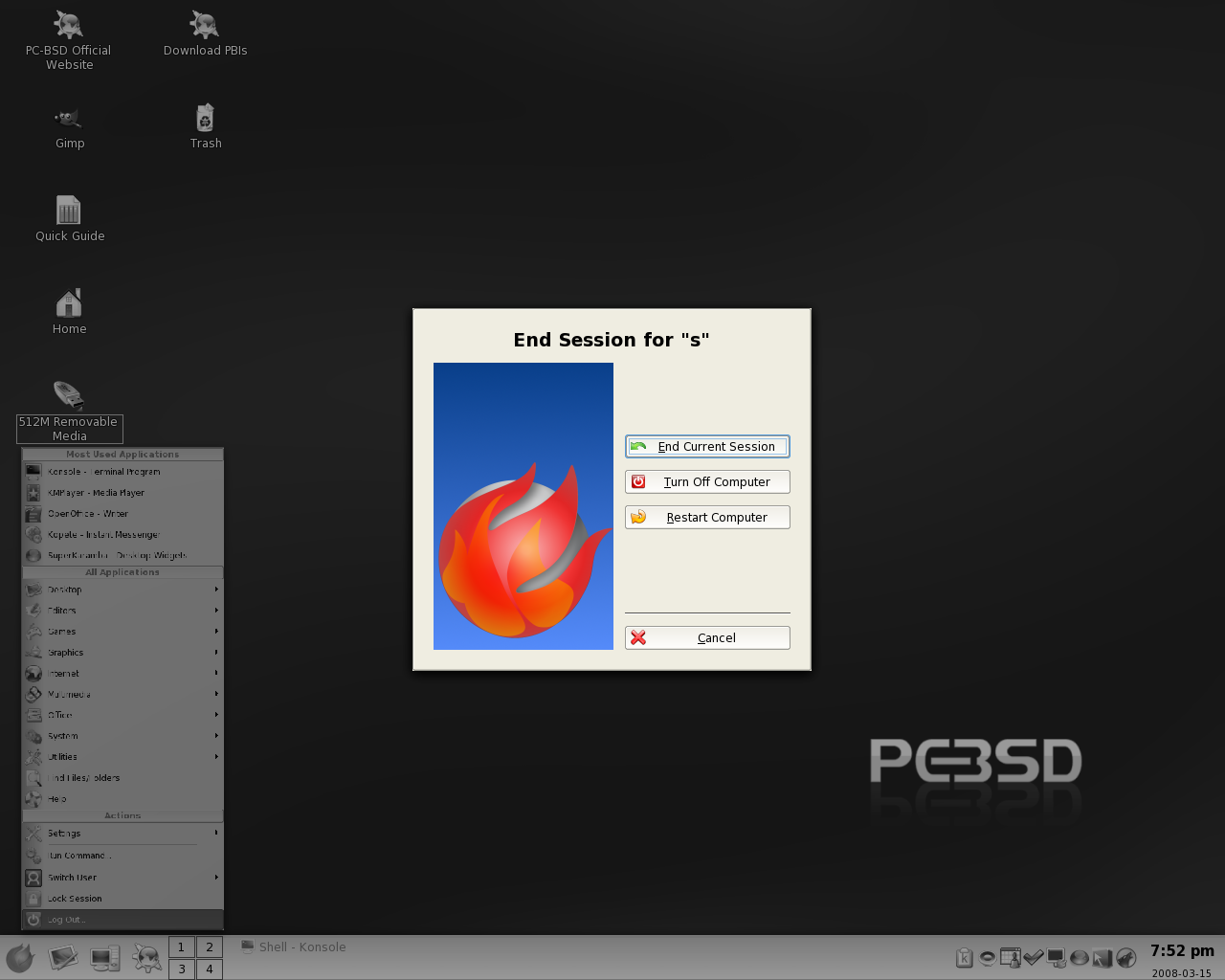
Task: Click the cursor-arrow box tray icon
Action: [x=1102, y=957]
